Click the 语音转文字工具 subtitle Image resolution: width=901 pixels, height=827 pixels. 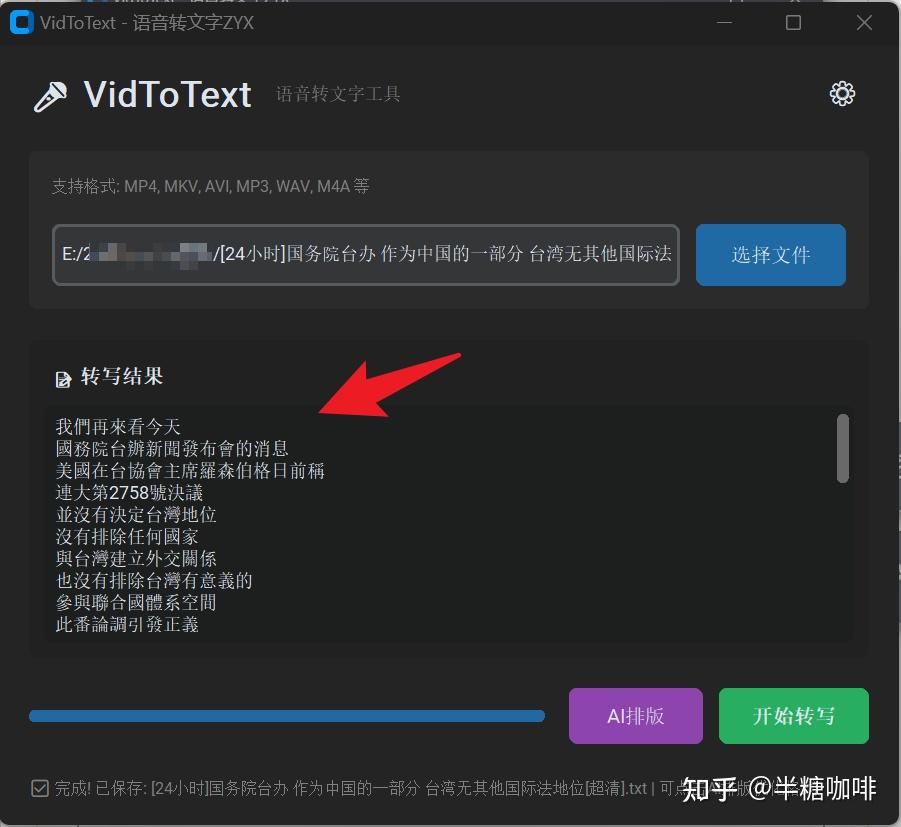coord(338,94)
